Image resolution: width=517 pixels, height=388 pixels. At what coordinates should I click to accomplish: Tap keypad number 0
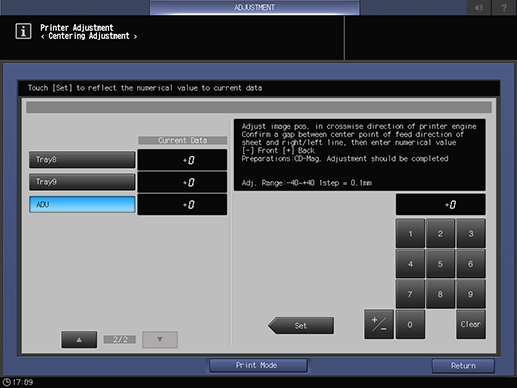pos(410,324)
